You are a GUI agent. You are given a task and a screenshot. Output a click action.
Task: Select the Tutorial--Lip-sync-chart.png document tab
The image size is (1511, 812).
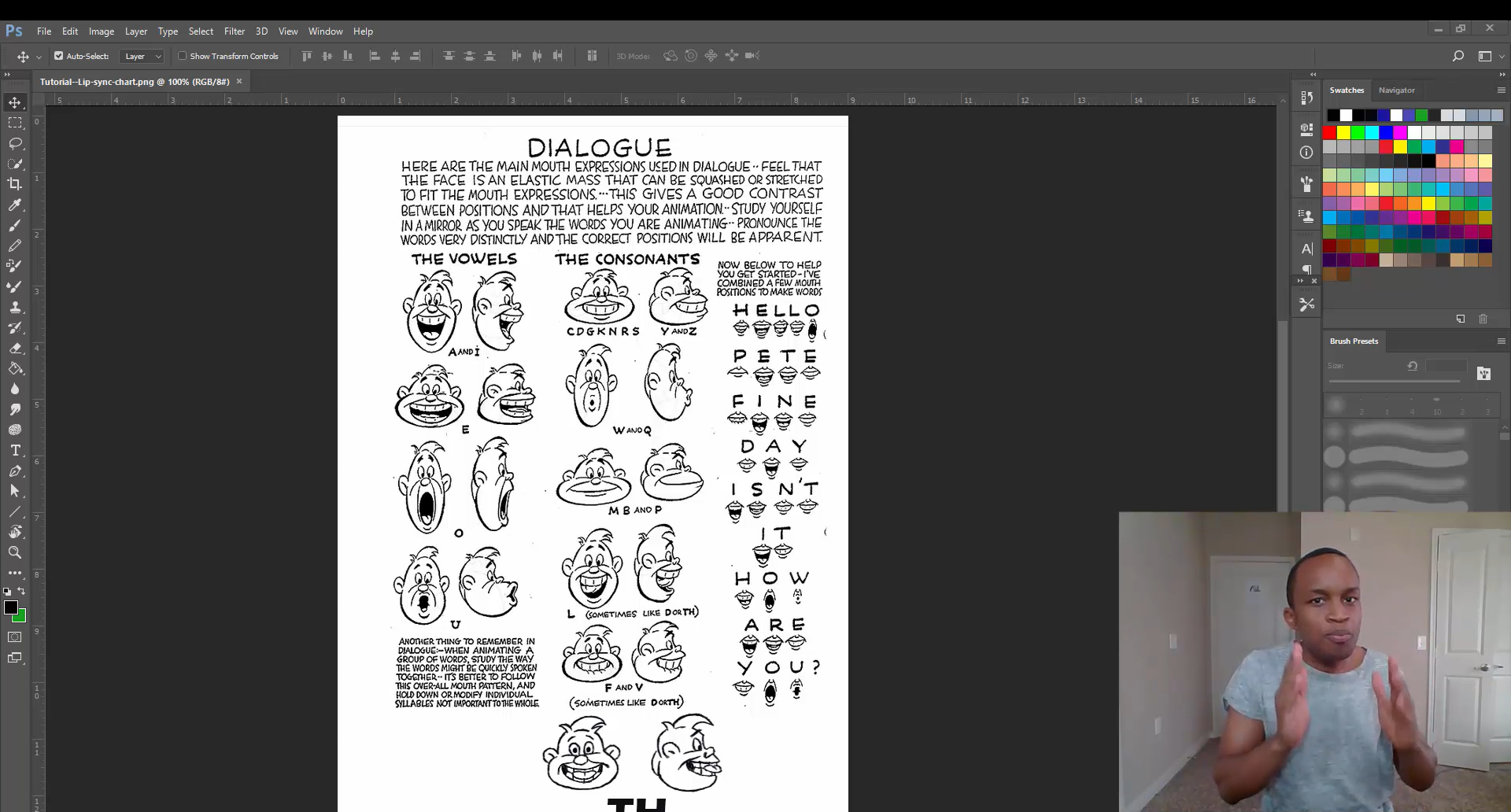pos(135,82)
